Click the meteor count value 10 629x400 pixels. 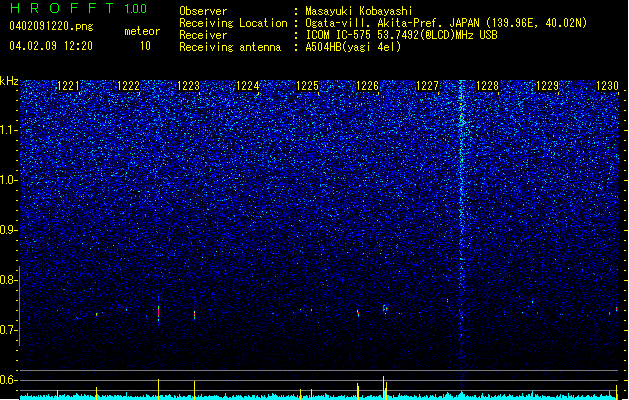[145, 46]
